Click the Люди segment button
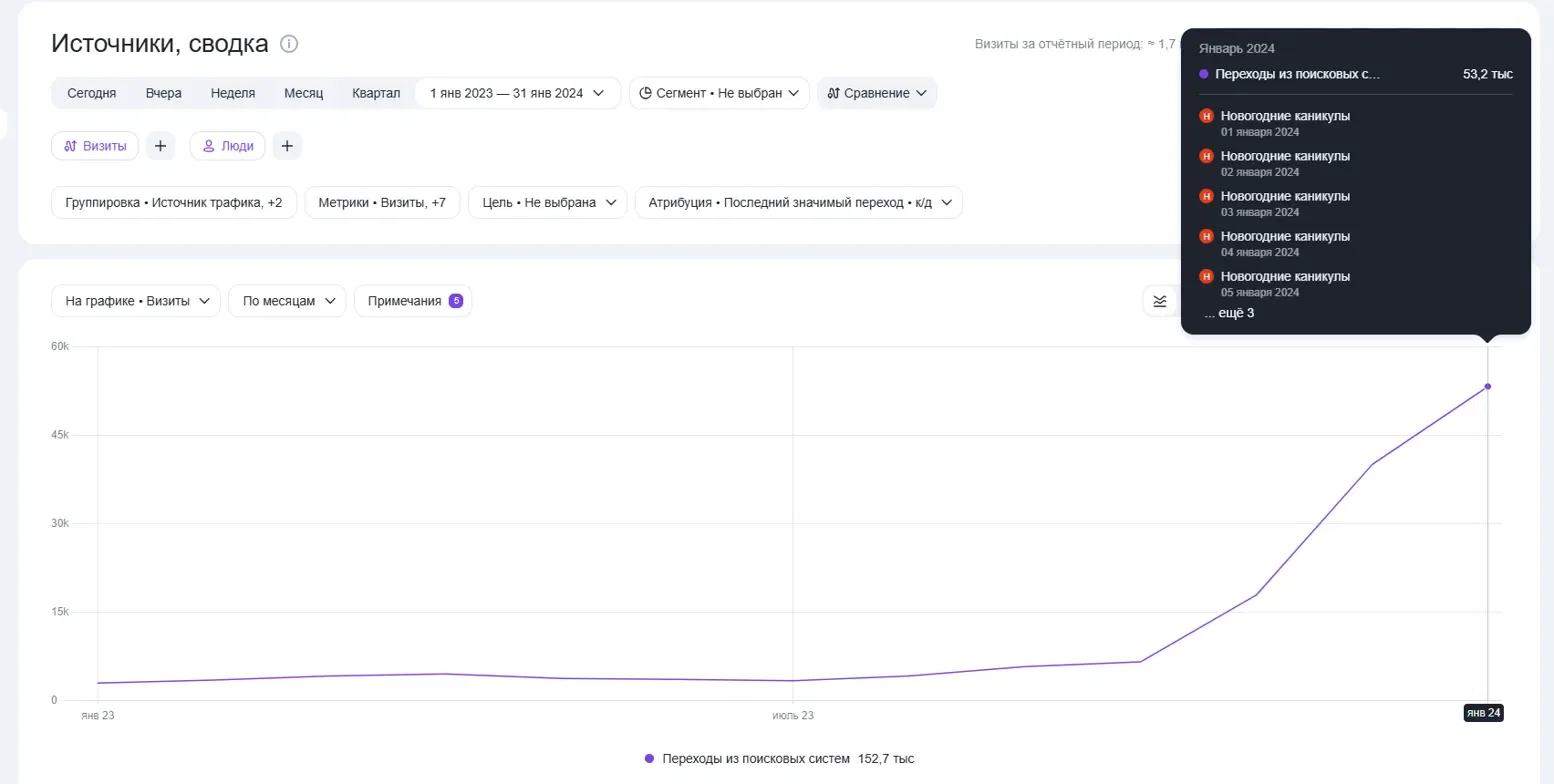Viewport: 1554px width, 784px height. point(228,146)
